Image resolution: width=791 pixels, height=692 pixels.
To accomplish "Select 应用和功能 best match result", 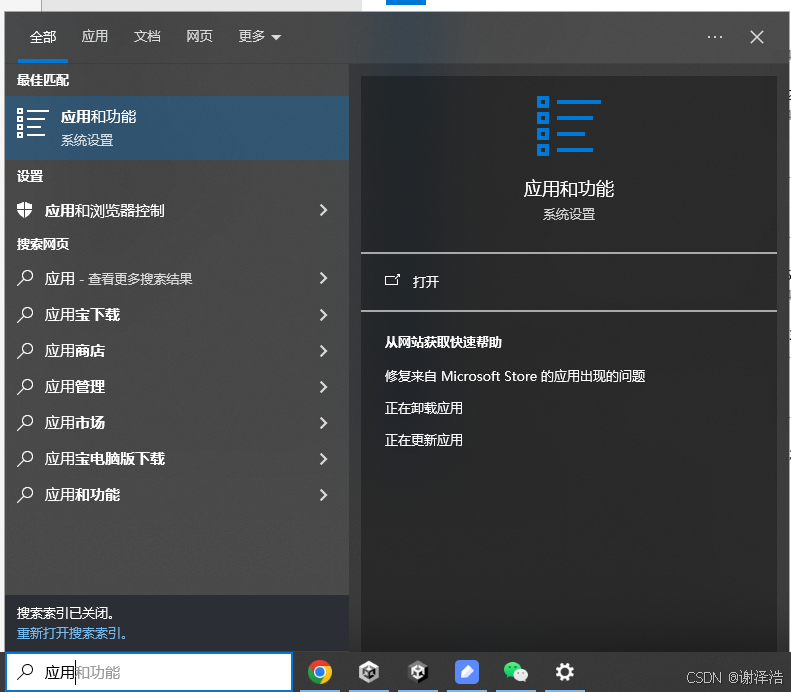I will point(177,128).
